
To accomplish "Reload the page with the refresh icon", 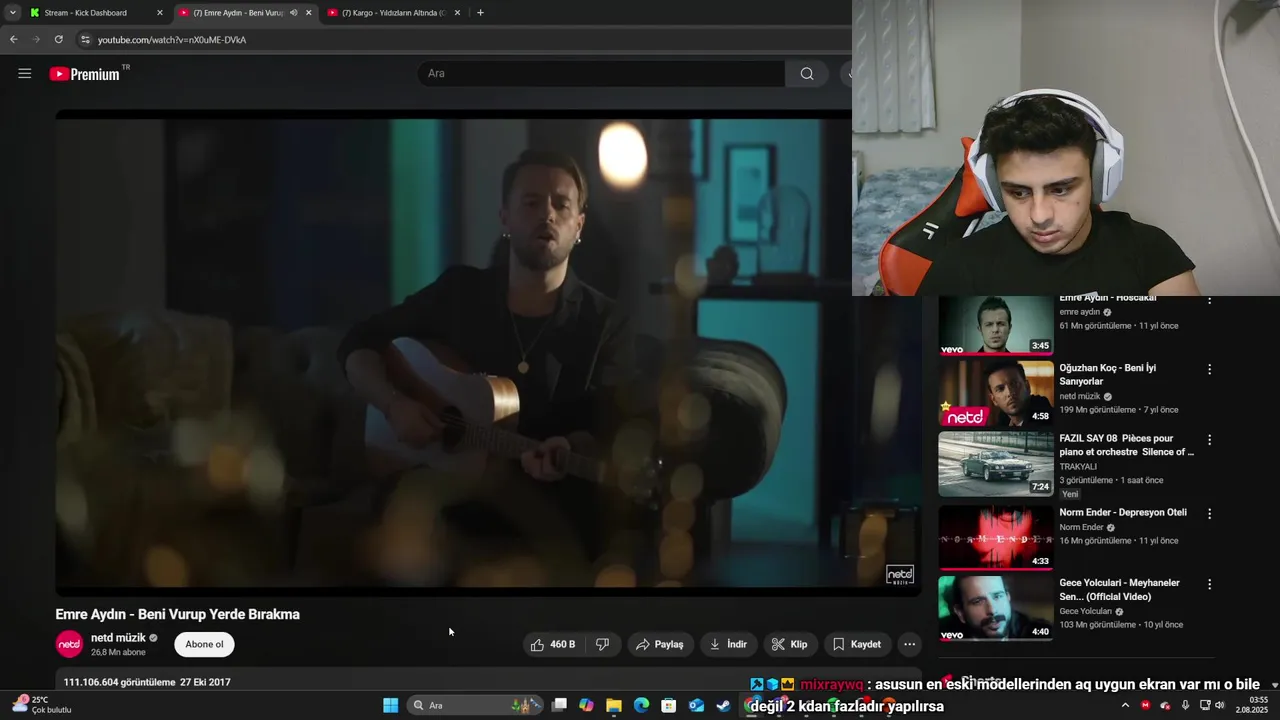I will (x=58, y=39).
